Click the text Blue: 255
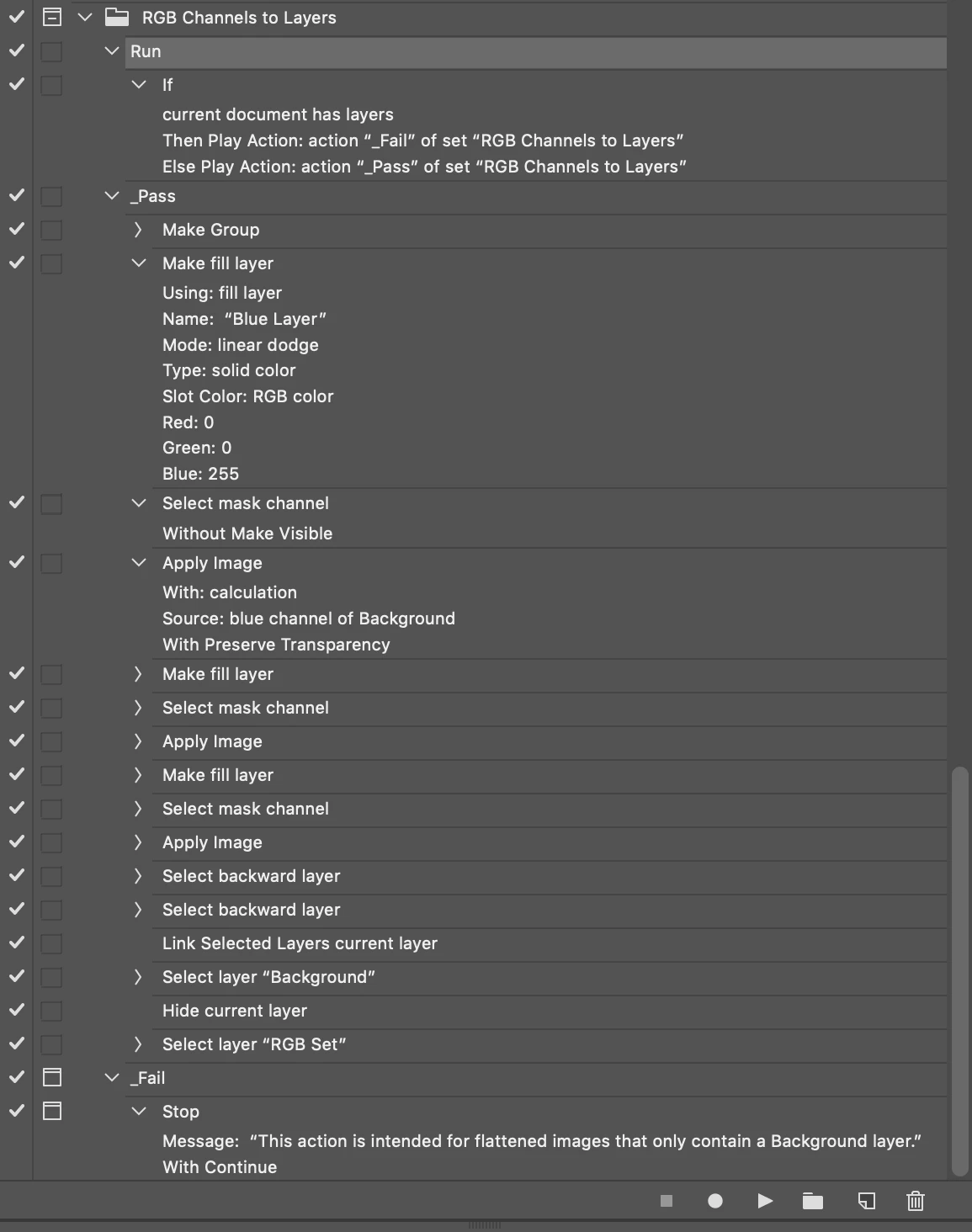 (x=200, y=474)
